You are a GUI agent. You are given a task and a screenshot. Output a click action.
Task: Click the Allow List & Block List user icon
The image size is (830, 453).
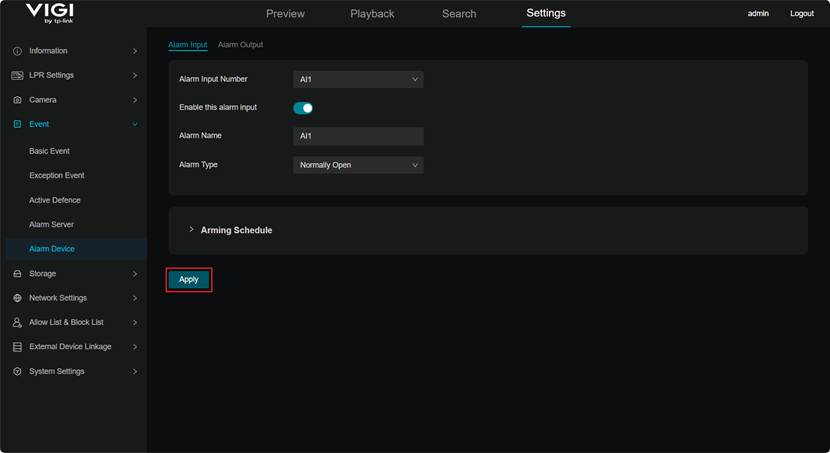[17, 322]
